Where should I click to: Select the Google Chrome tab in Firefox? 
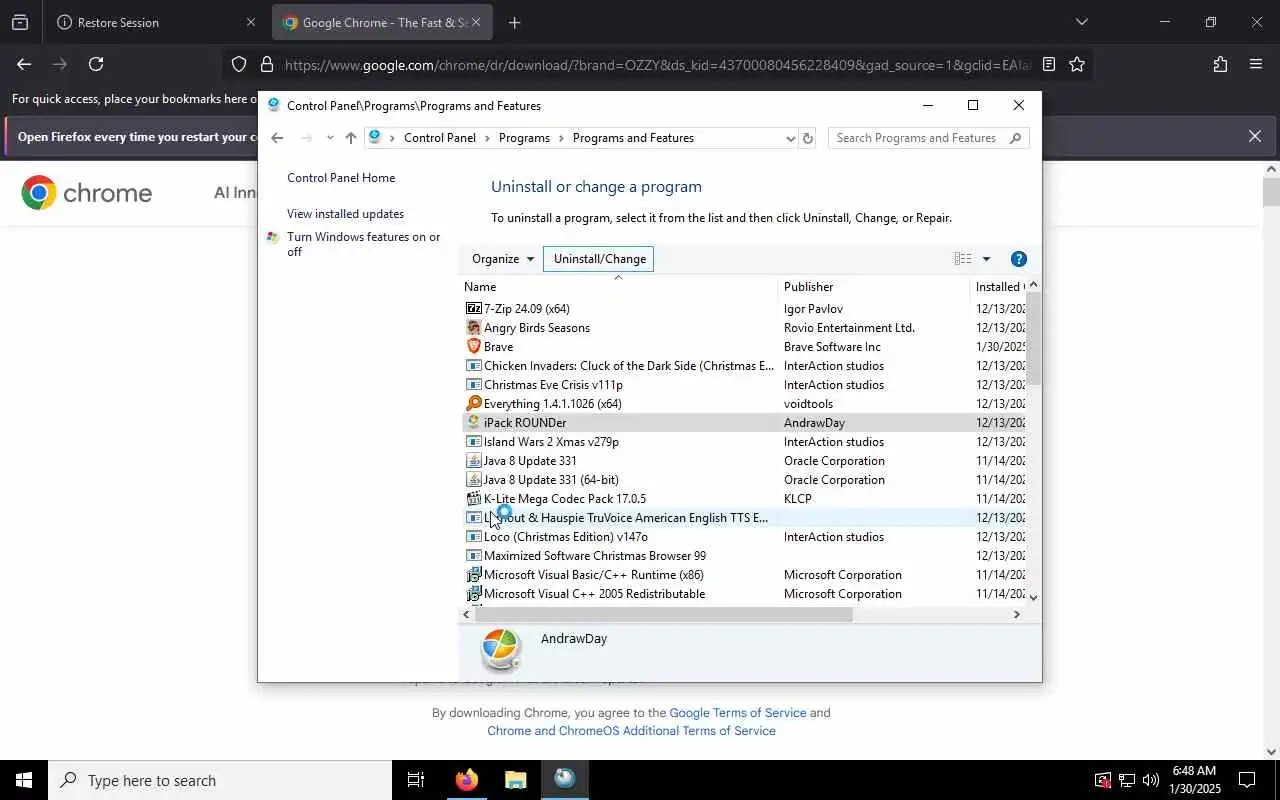click(383, 22)
